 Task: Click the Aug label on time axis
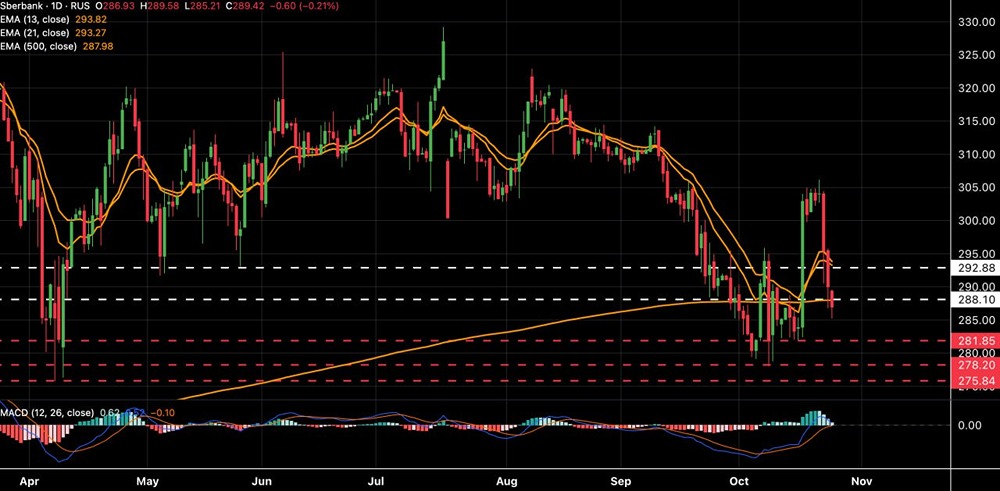(506, 480)
